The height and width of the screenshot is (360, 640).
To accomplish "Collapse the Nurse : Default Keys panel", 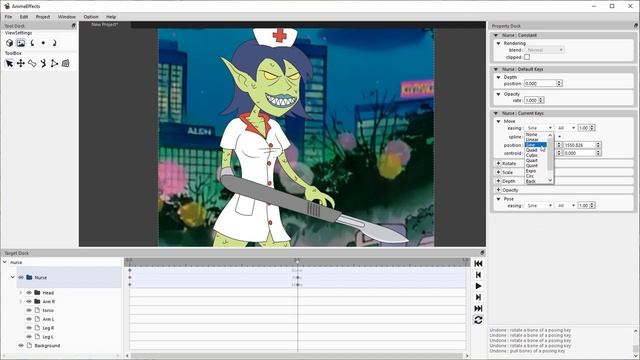I will coord(496,69).
